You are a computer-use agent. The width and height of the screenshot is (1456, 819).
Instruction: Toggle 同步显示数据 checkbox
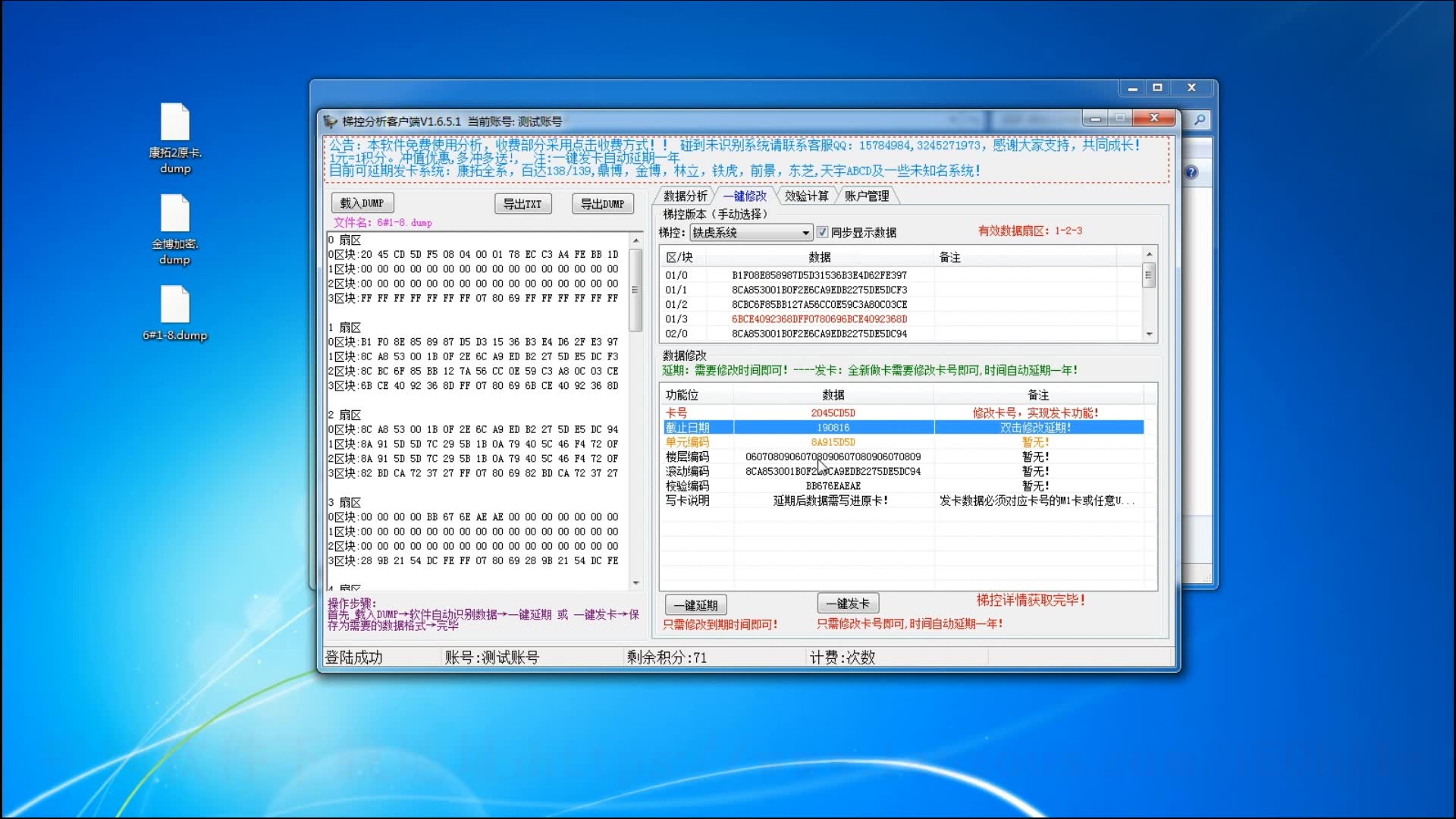pyautogui.click(x=822, y=232)
